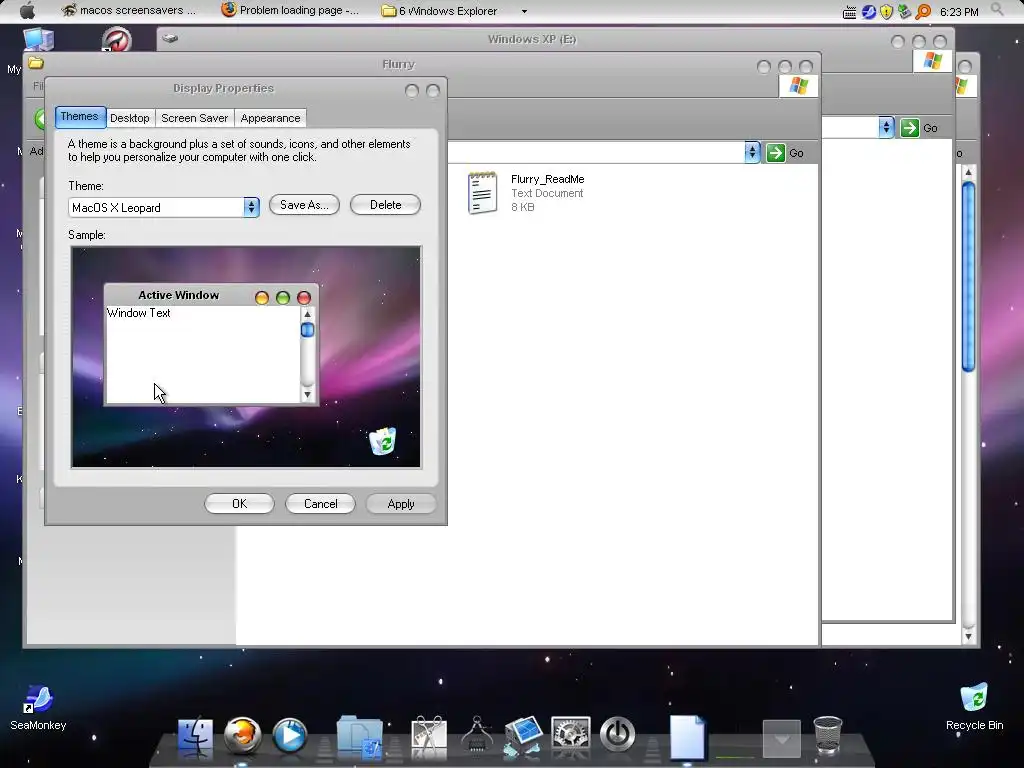Click the green arrow hardware tray icon
This screenshot has width=1024, height=768.
point(904,12)
